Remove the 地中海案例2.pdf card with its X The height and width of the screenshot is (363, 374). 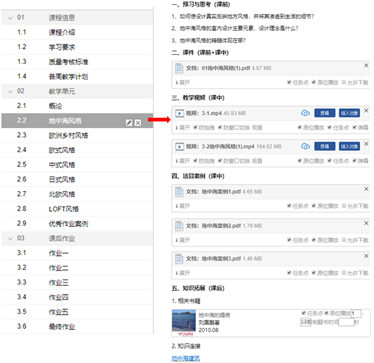(x=366, y=223)
